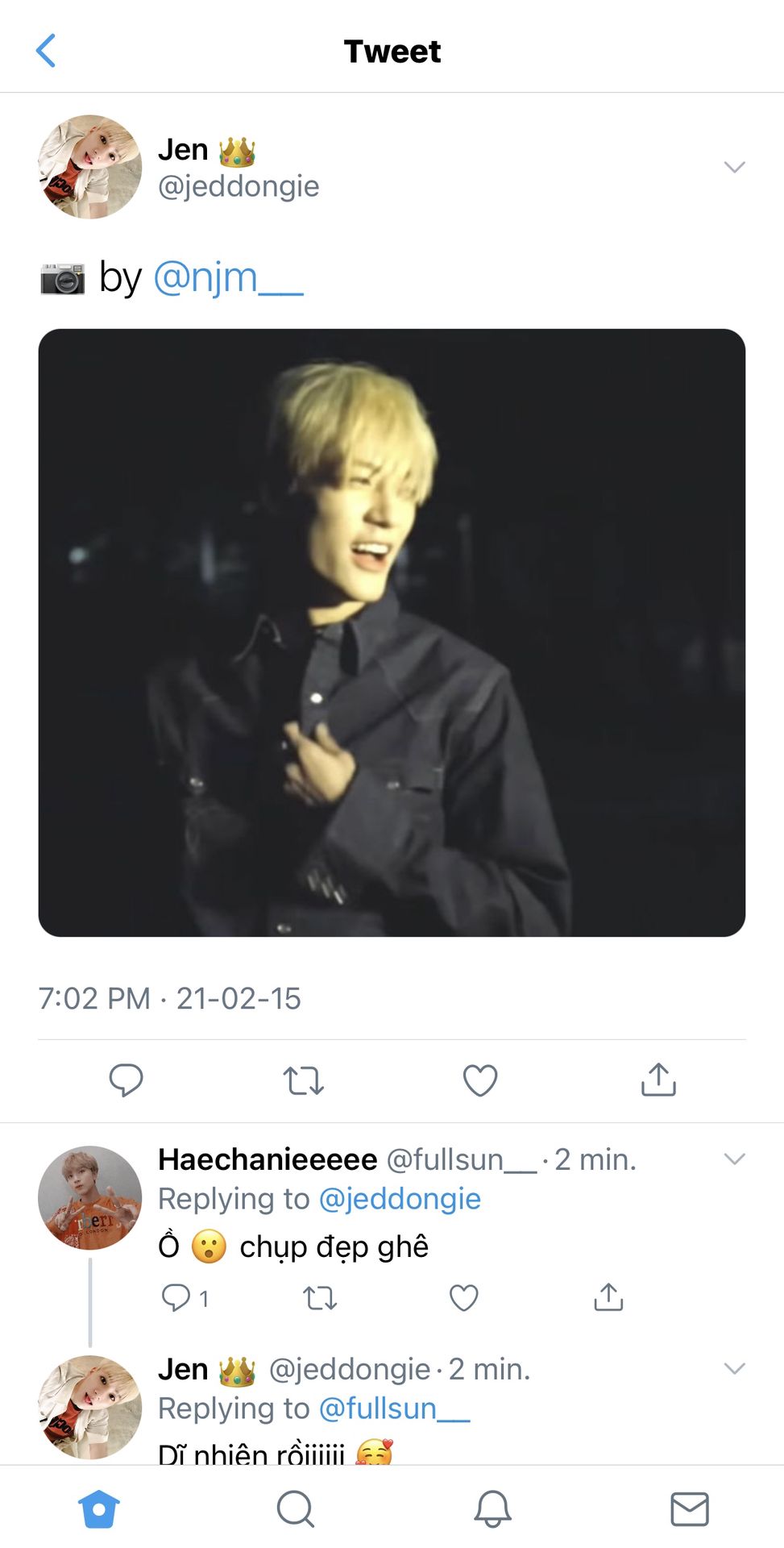Switch to the Home tab
The image size is (784, 1548).
(x=99, y=1508)
